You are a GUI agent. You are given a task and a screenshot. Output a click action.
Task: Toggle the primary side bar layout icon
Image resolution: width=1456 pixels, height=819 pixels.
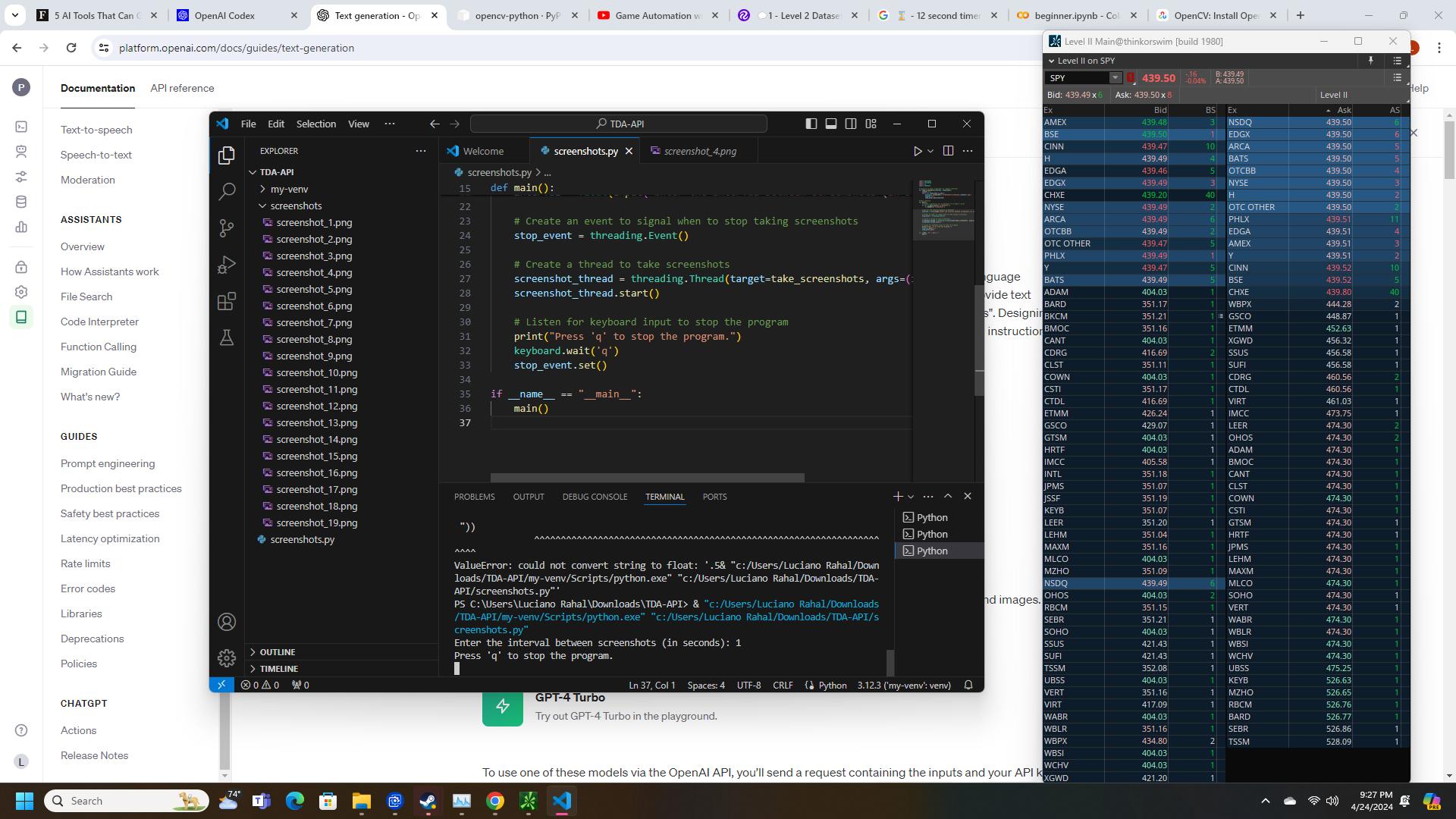tap(811, 124)
